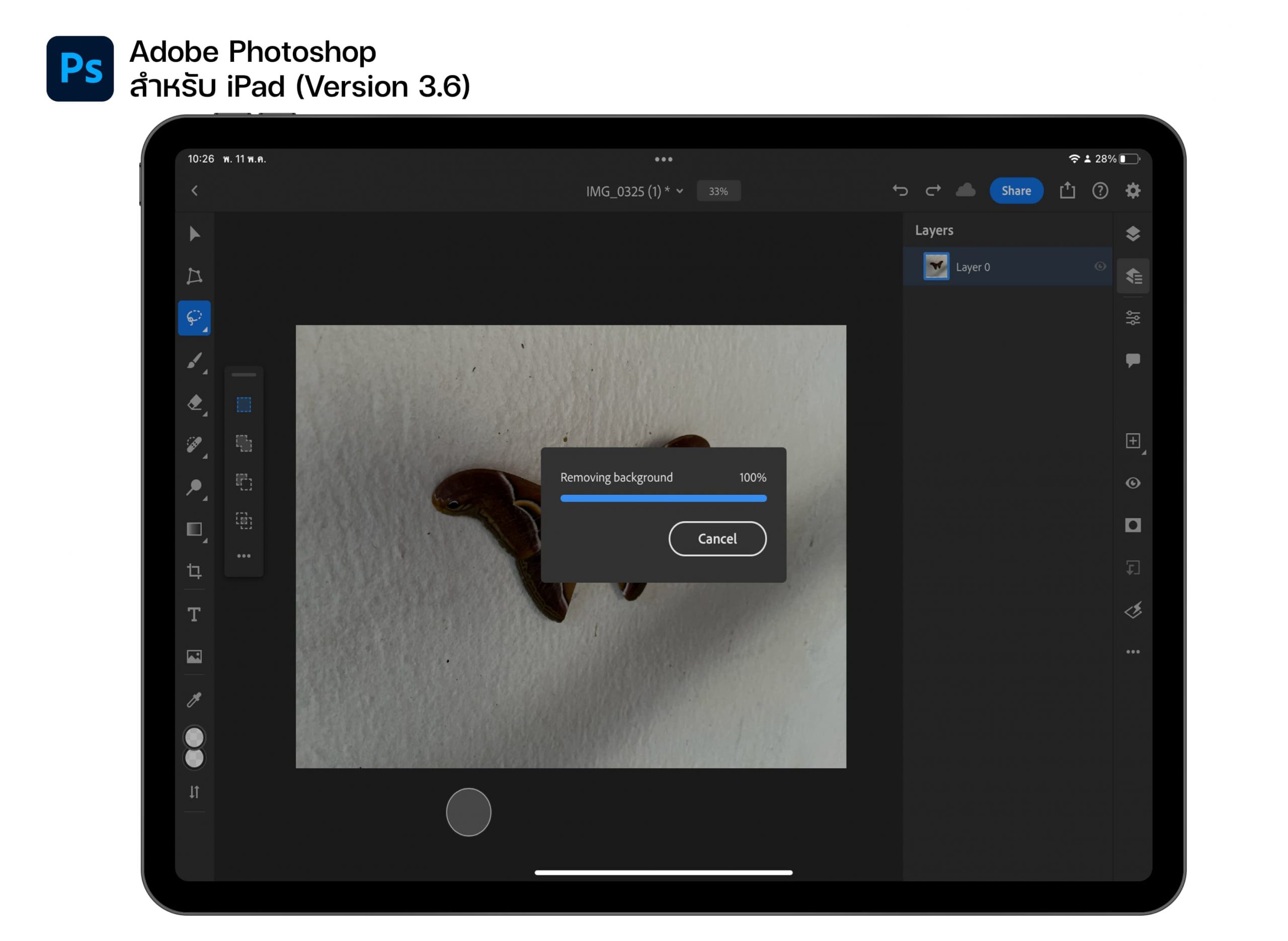Select the Type tool
The width and height of the screenshot is (1288, 941).
194,614
